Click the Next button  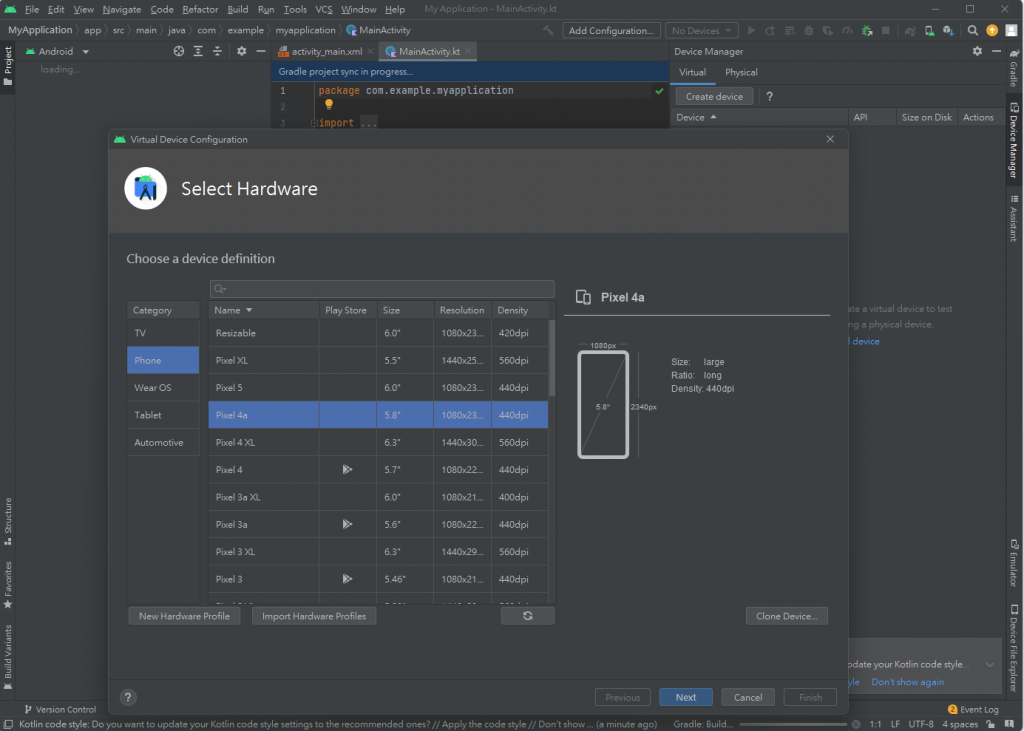tap(686, 697)
